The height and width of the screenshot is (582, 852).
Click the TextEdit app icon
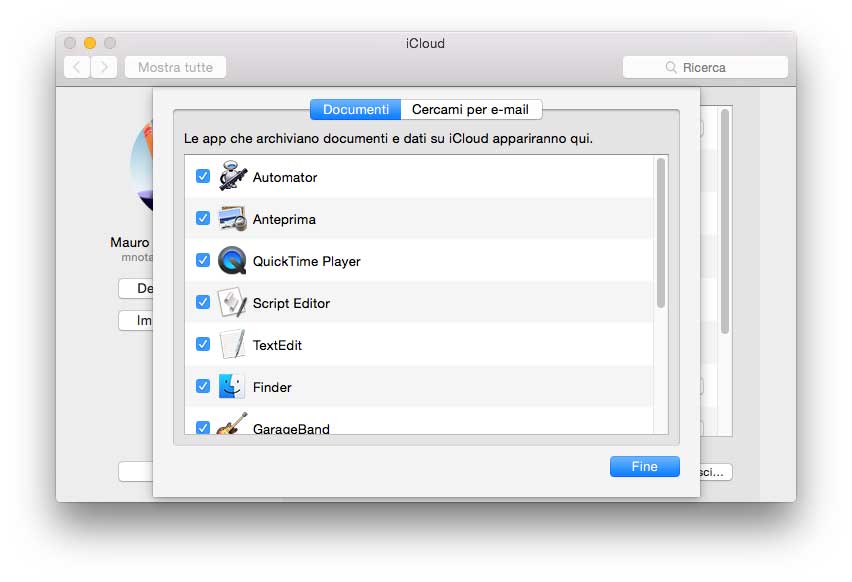(x=233, y=345)
